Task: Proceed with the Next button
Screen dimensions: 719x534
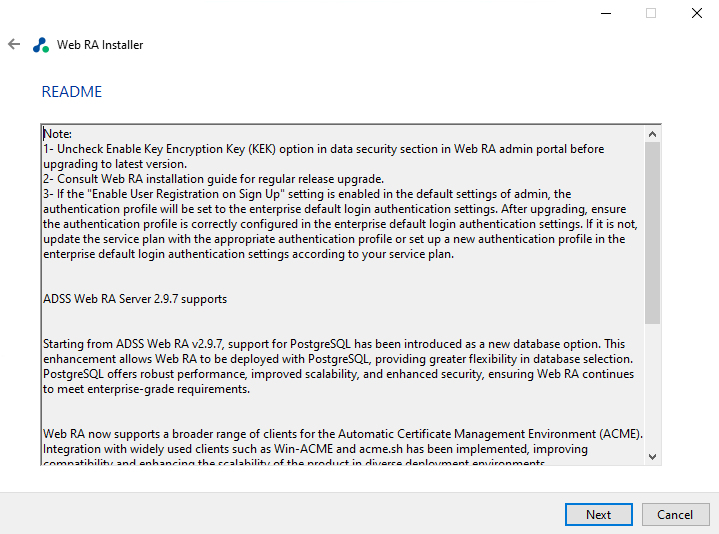Action: tap(598, 514)
